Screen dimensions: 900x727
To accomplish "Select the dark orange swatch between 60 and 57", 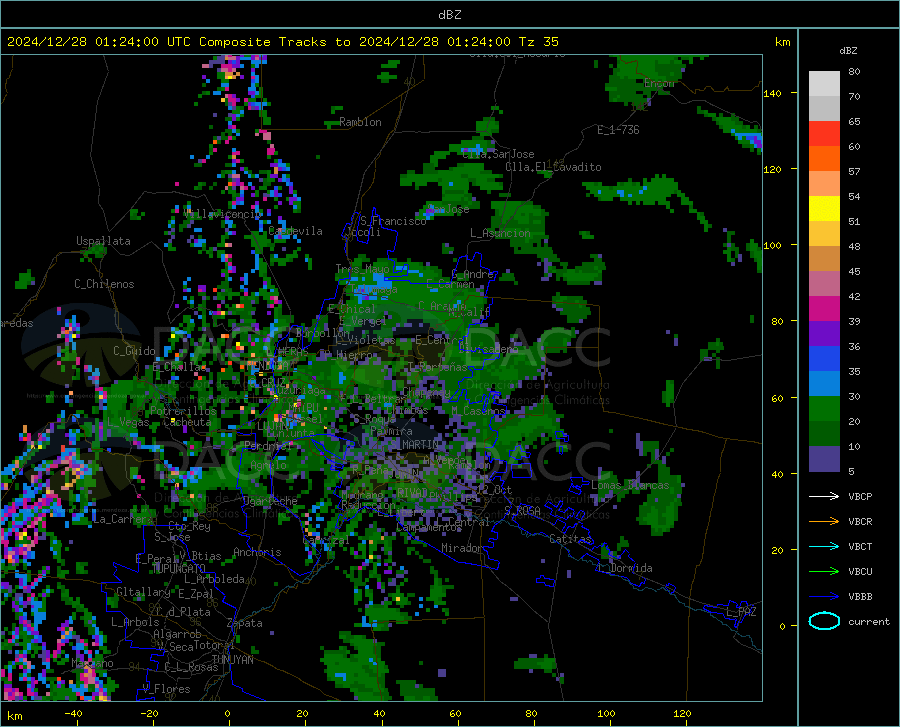I will point(824,159).
